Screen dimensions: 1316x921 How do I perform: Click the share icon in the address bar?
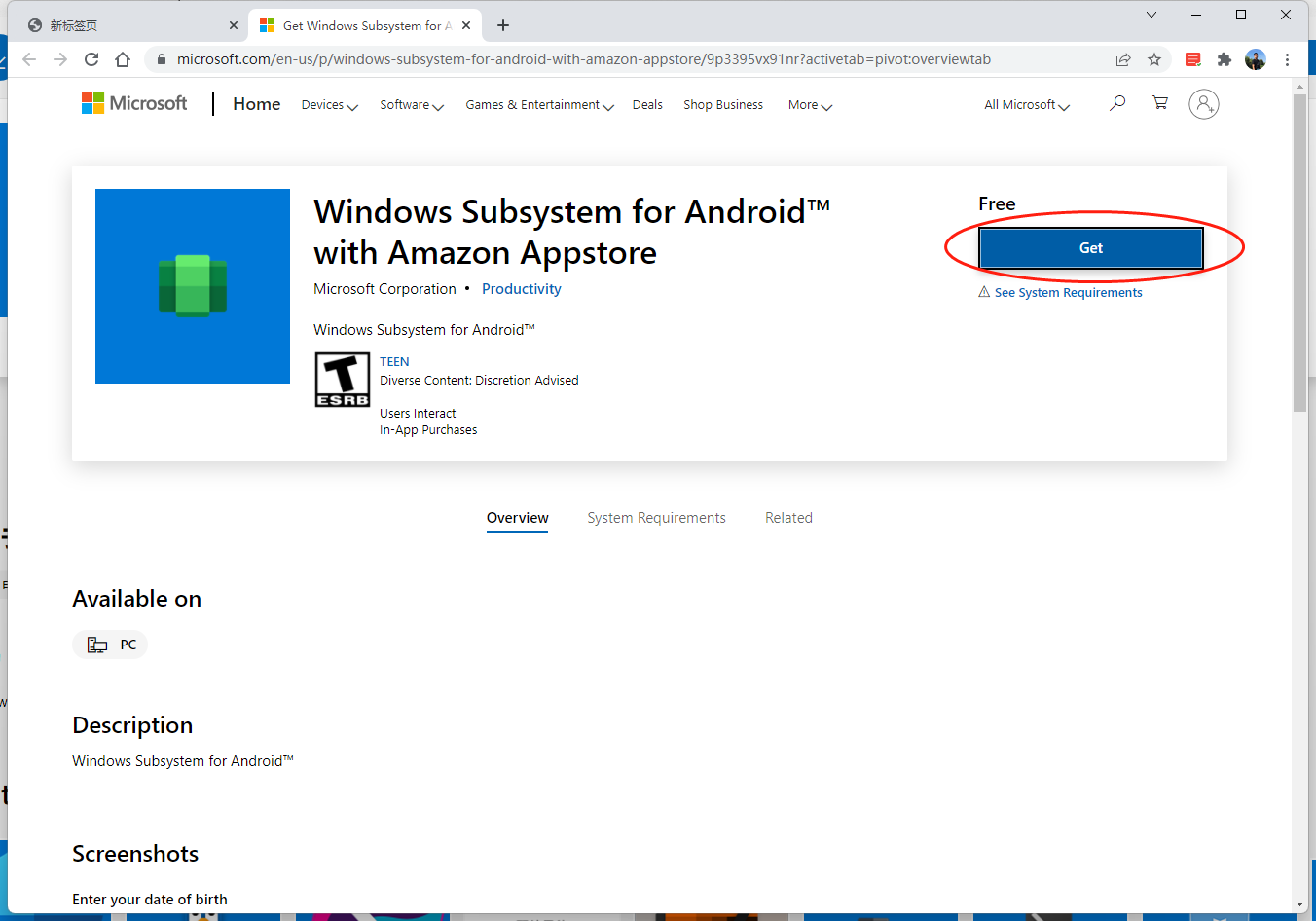(1123, 59)
